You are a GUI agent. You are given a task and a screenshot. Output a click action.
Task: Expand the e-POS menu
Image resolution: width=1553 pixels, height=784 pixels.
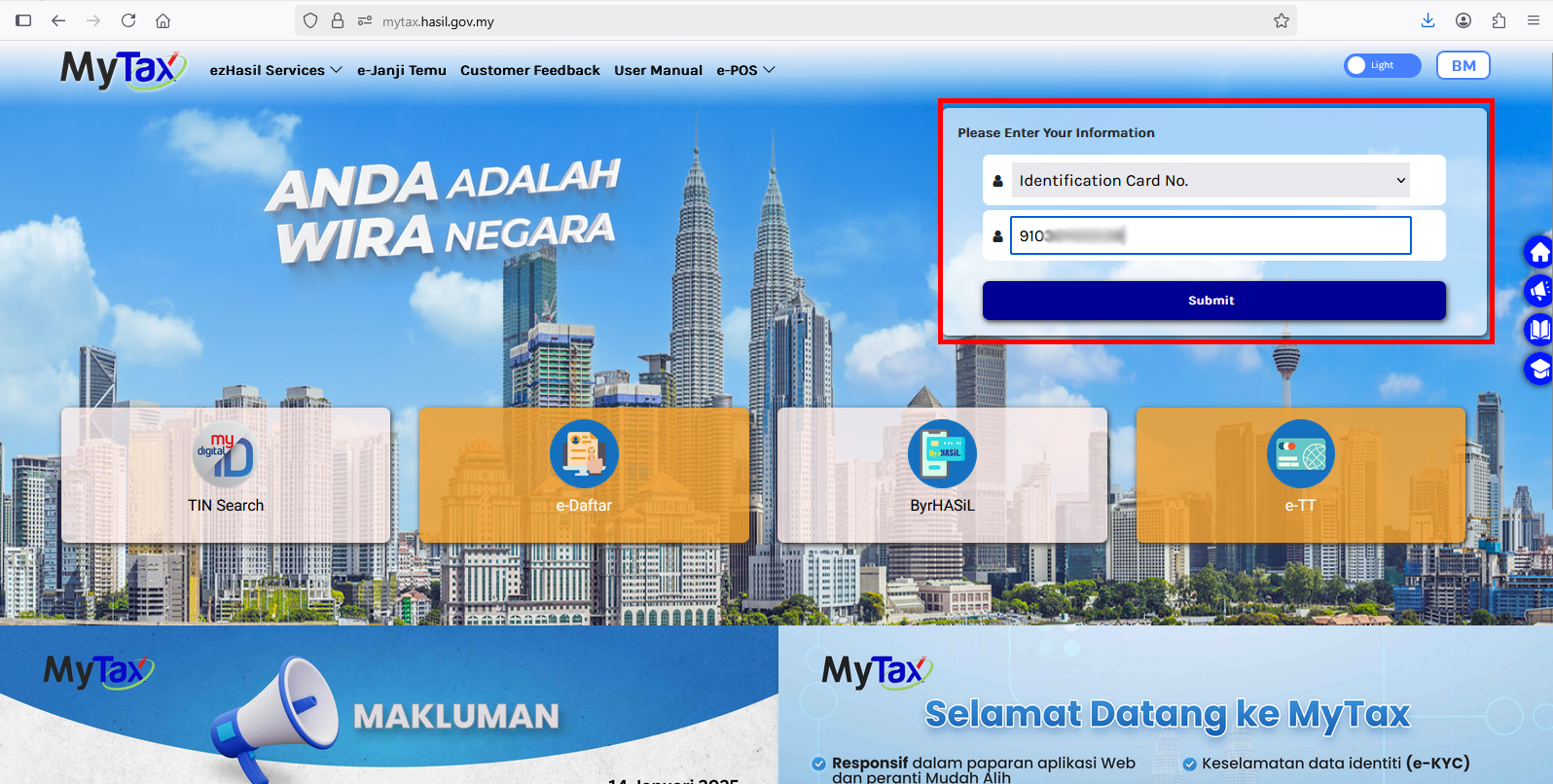point(745,70)
